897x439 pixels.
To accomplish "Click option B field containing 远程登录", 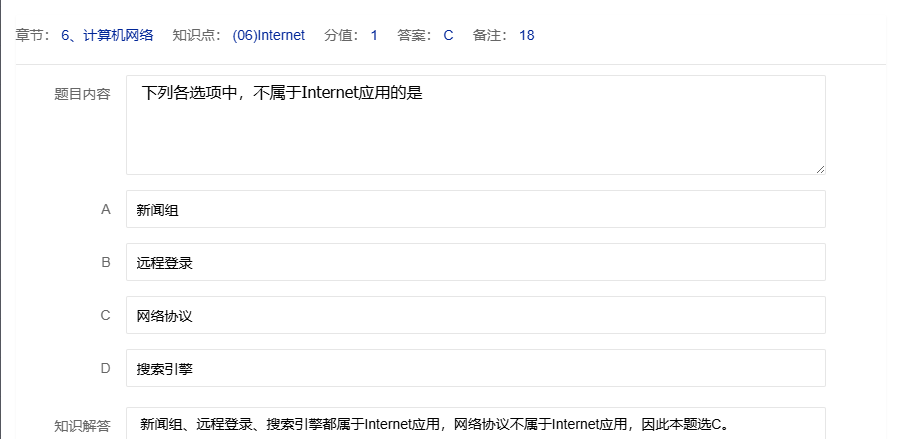I will tap(475, 262).
